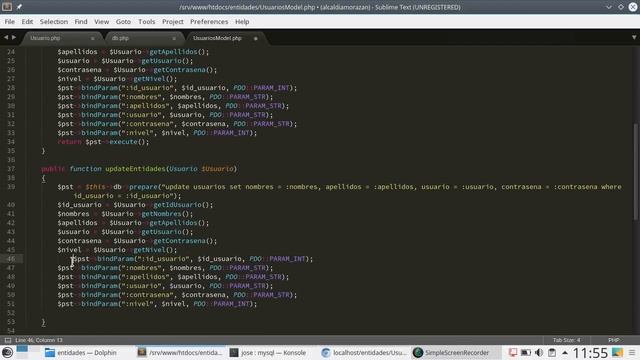Image resolution: width=640 pixels, height=360 pixels.
Task: Click line number 46 in the gutter
Action: [x=11, y=259]
